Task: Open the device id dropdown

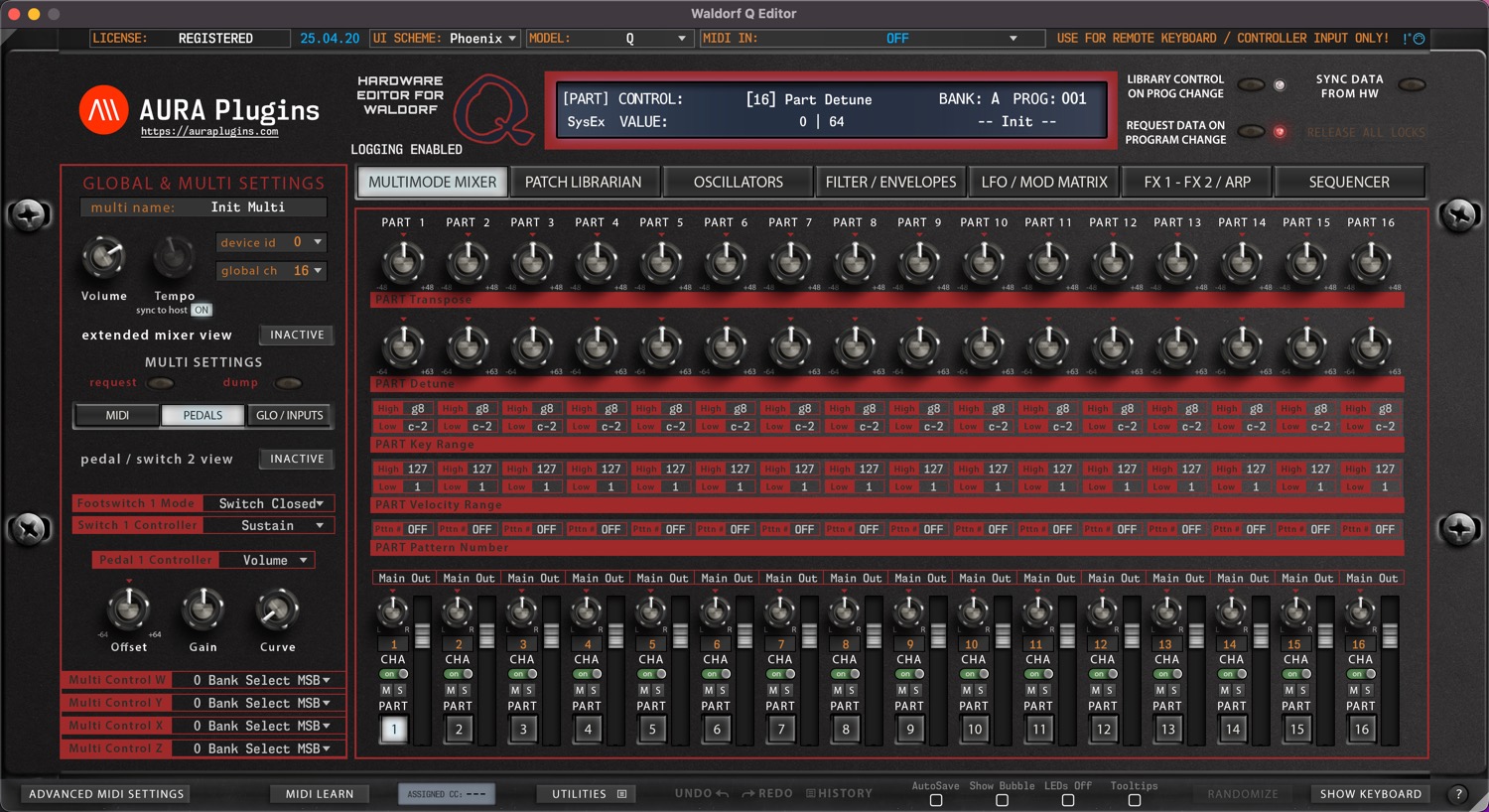Action: point(271,242)
